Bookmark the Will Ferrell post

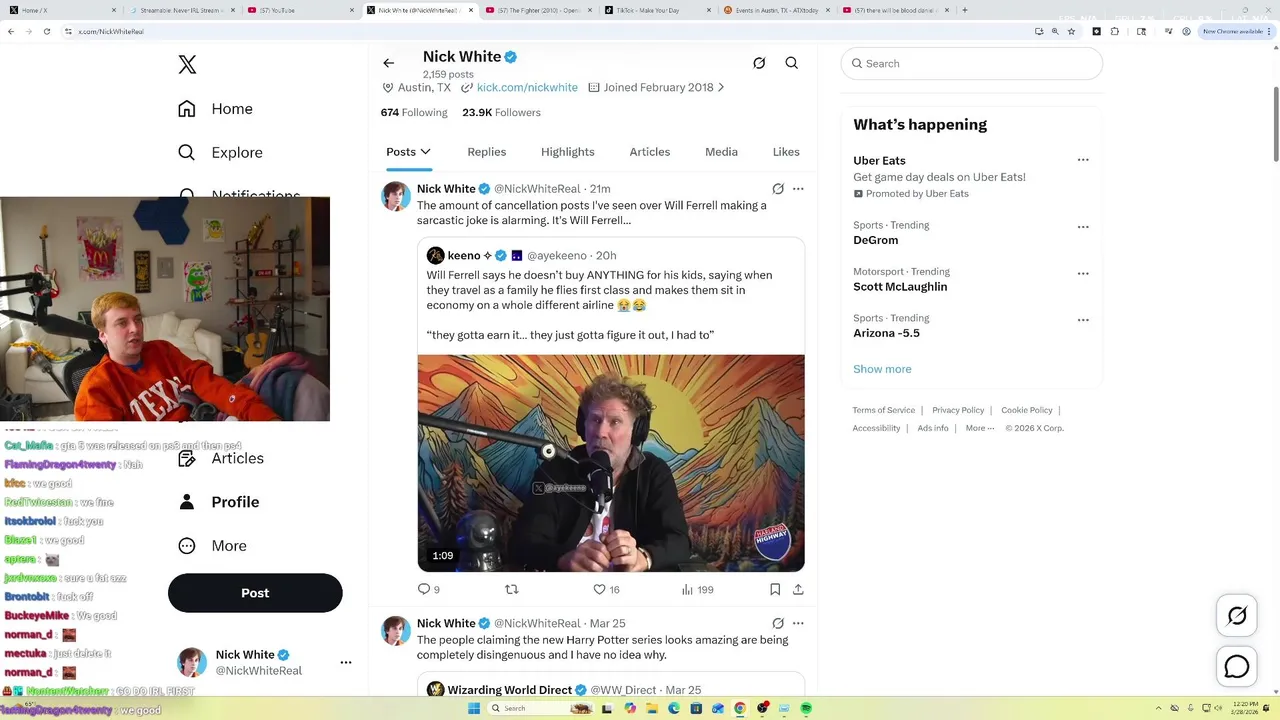coord(775,590)
